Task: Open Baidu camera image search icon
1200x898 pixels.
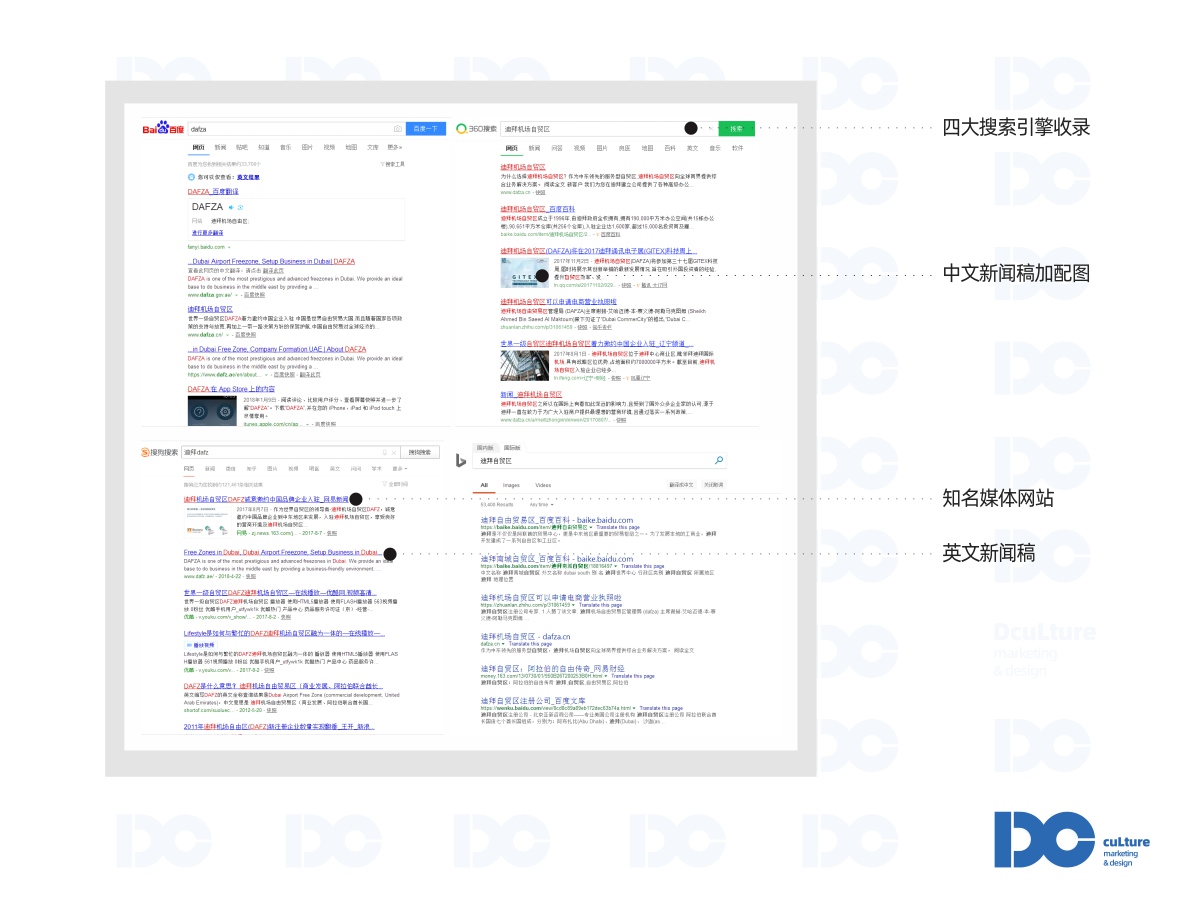Action: pos(398,129)
